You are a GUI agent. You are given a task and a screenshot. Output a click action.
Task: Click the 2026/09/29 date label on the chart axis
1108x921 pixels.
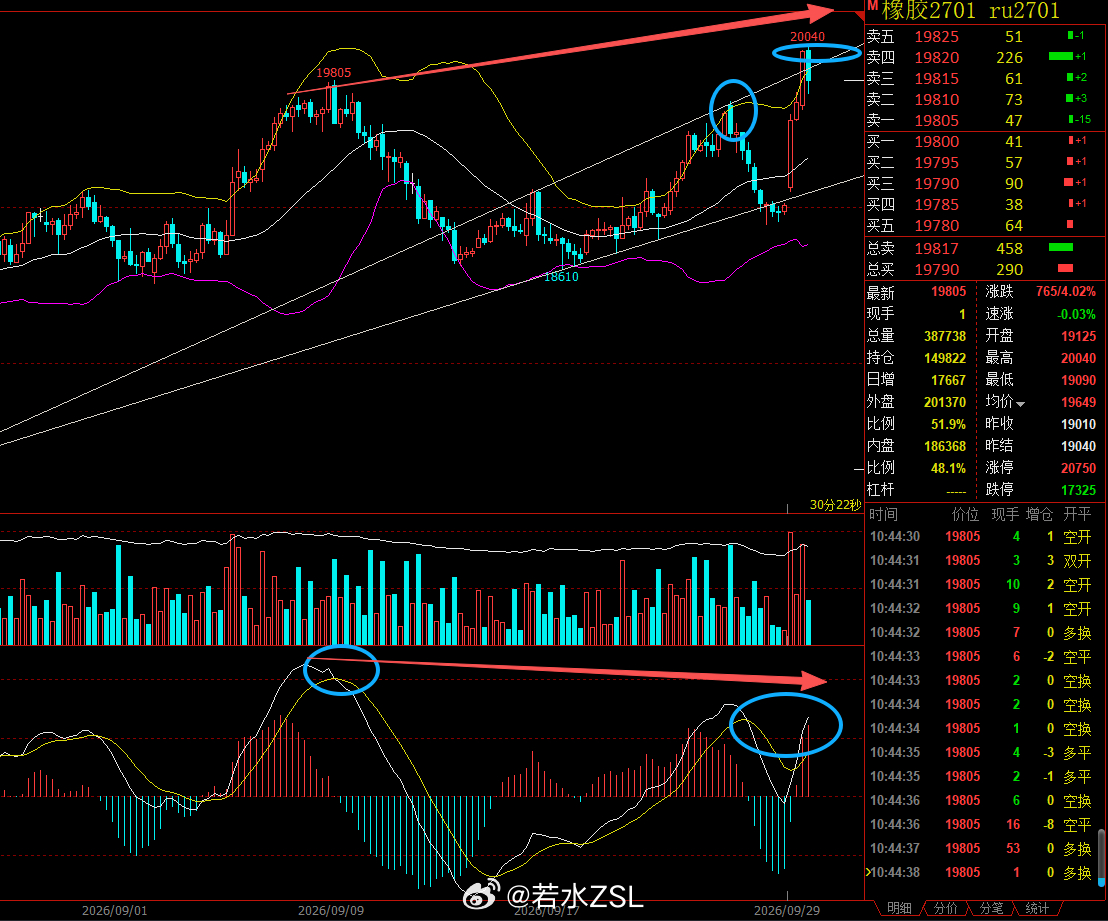coord(786,910)
